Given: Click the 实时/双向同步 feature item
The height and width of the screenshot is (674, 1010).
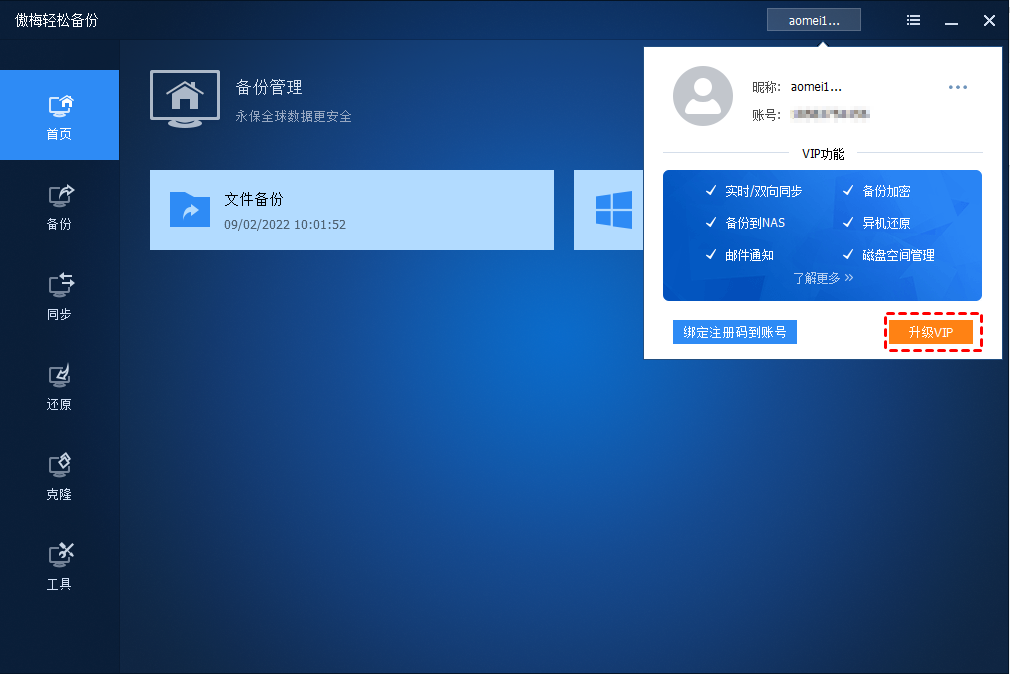Looking at the screenshot, I should click(x=754, y=191).
